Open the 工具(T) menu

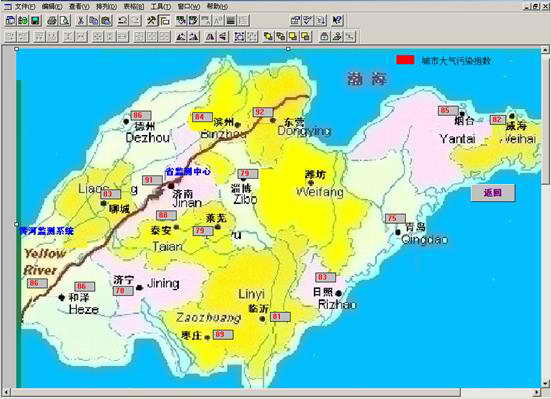[161, 6]
